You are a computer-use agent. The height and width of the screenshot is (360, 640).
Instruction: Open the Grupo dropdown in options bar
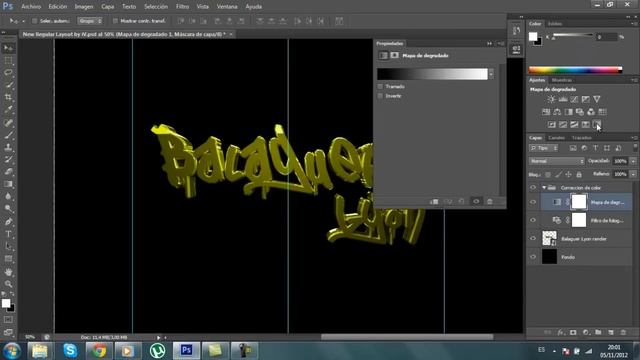tap(90, 21)
